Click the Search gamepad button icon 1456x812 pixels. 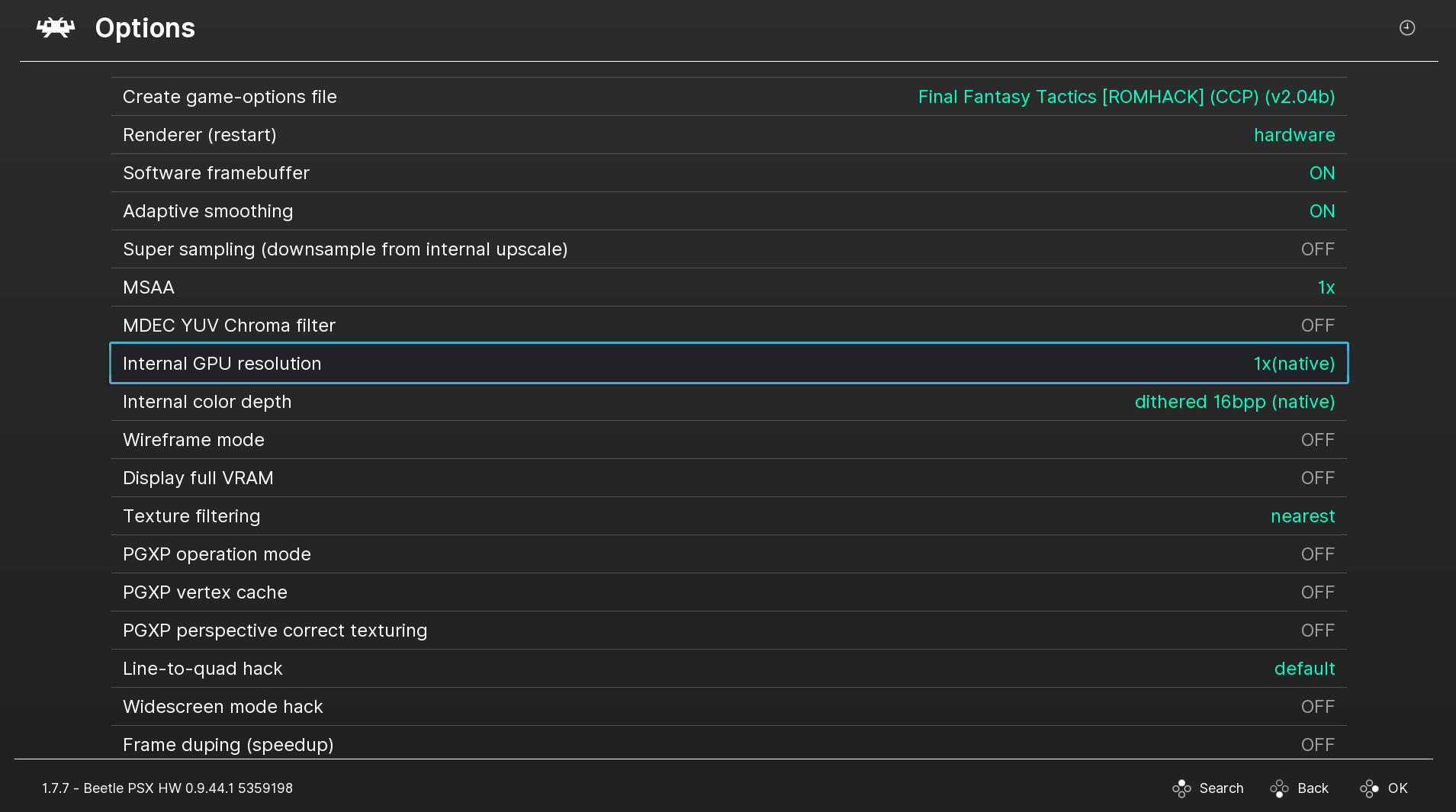point(1181,788)
